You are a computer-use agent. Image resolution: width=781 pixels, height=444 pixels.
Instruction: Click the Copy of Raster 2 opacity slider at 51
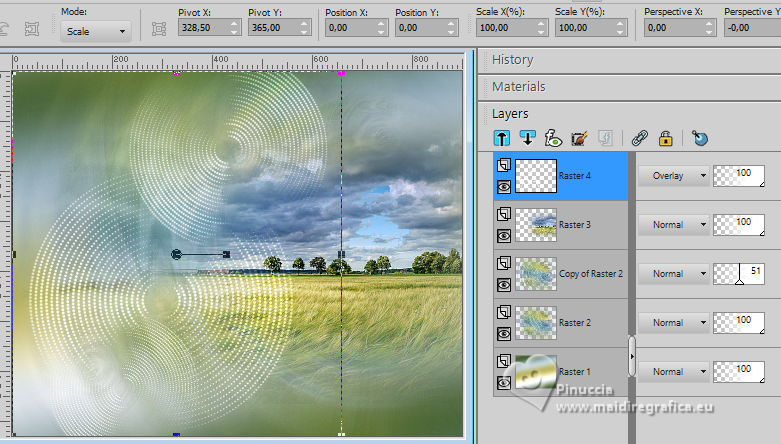(739, 274)
